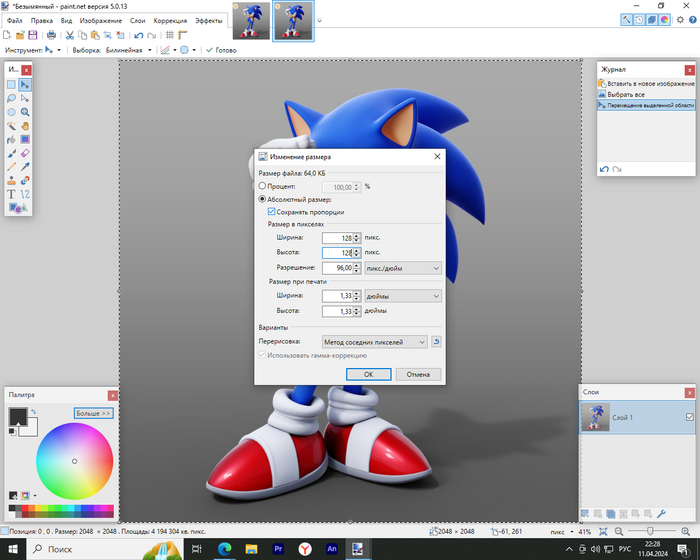
Task: Open the Коррекция menu
Action: tap(170, 20)
